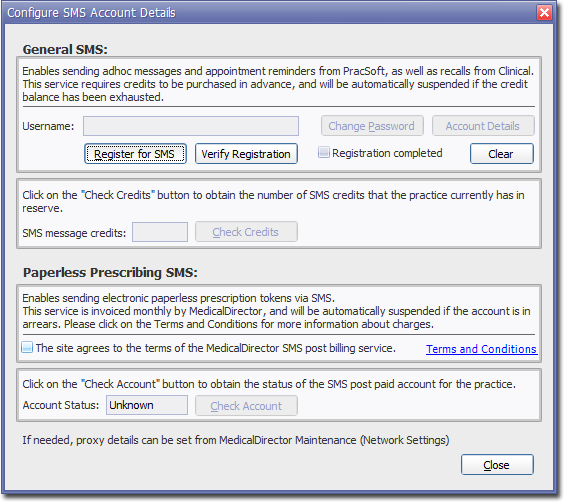This screenshot has width=565, height=503.
Task: Click the Paperless Prescribing SMS heading
Action: pos(110,272)
